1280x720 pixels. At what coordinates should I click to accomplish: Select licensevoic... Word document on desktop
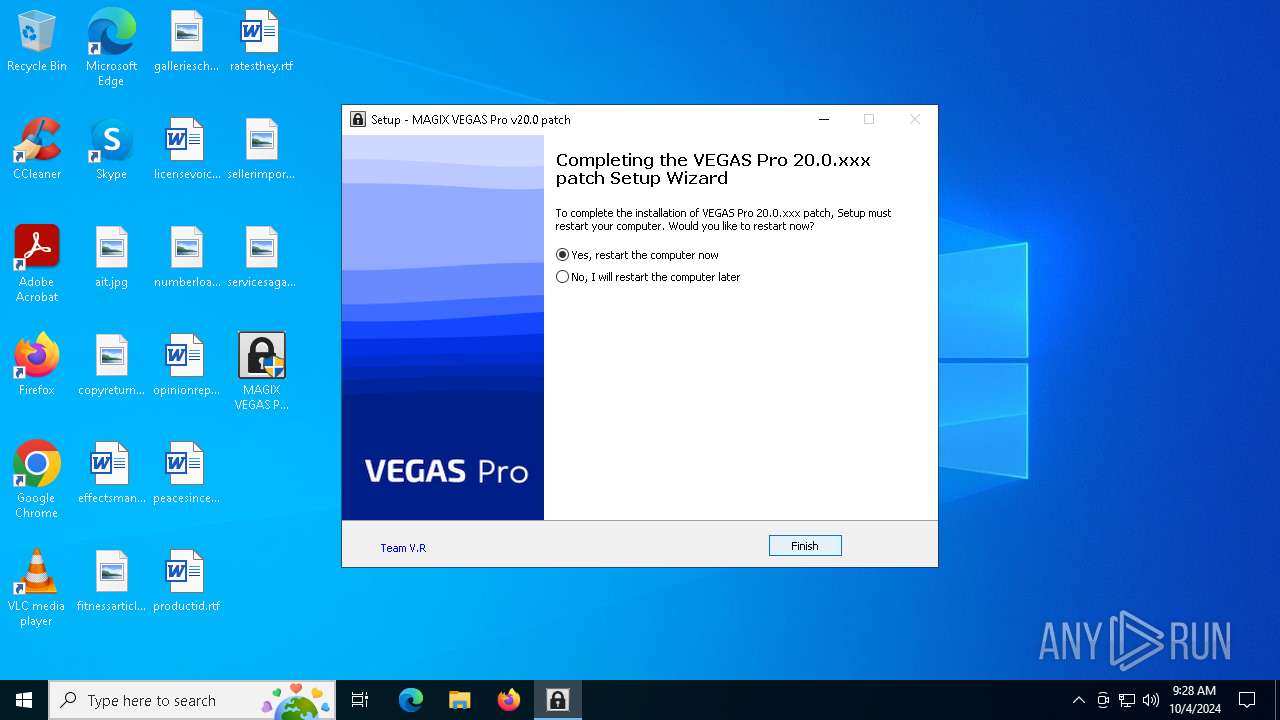coord(186,150)
